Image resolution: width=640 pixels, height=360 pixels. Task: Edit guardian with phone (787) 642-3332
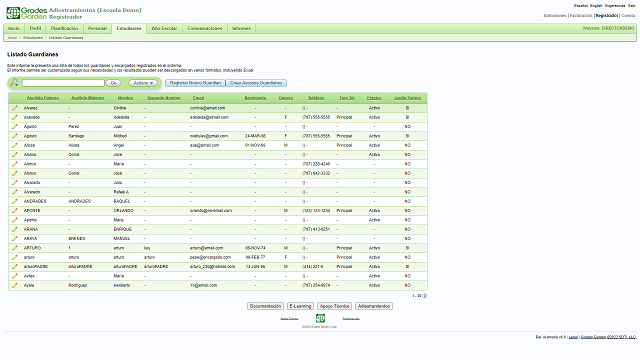tap(15, 173)
